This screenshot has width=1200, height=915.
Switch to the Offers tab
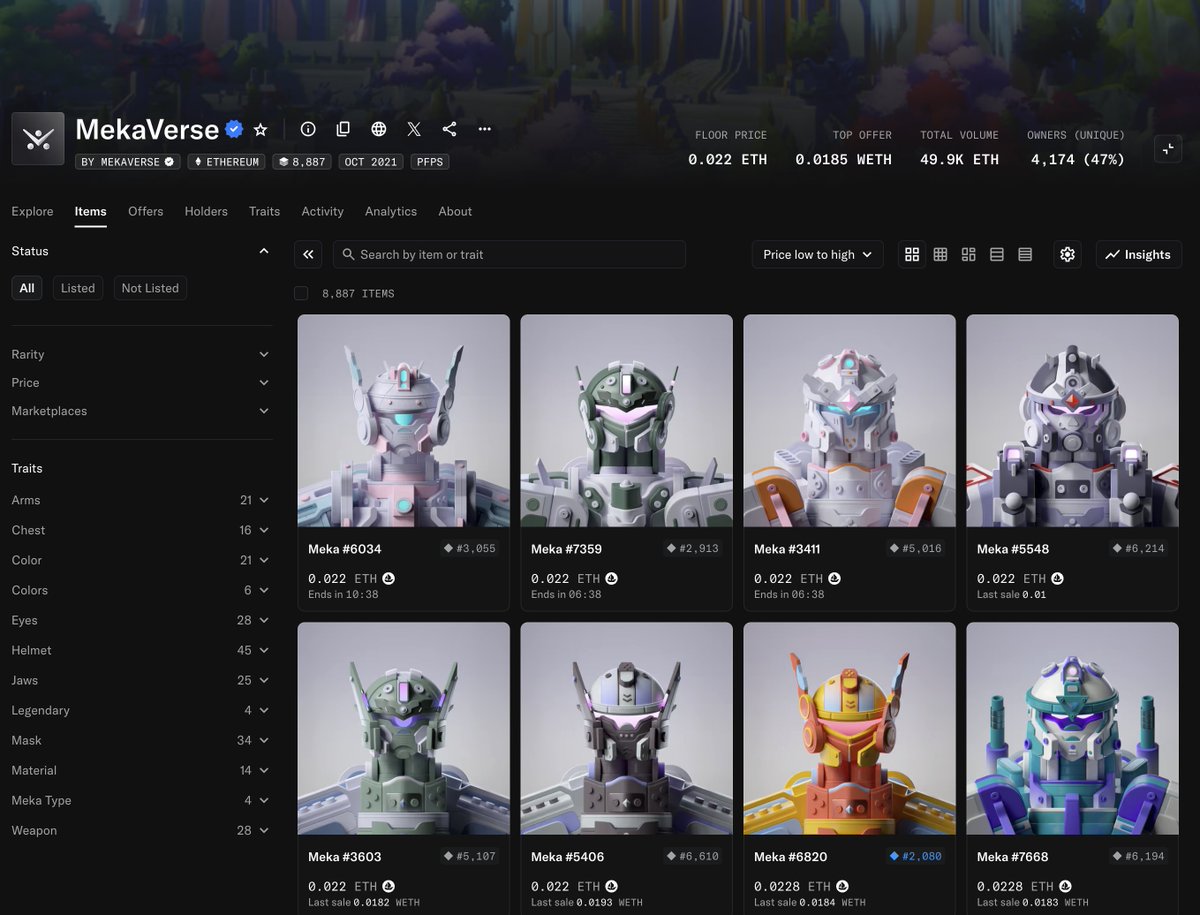click(146, 212)
